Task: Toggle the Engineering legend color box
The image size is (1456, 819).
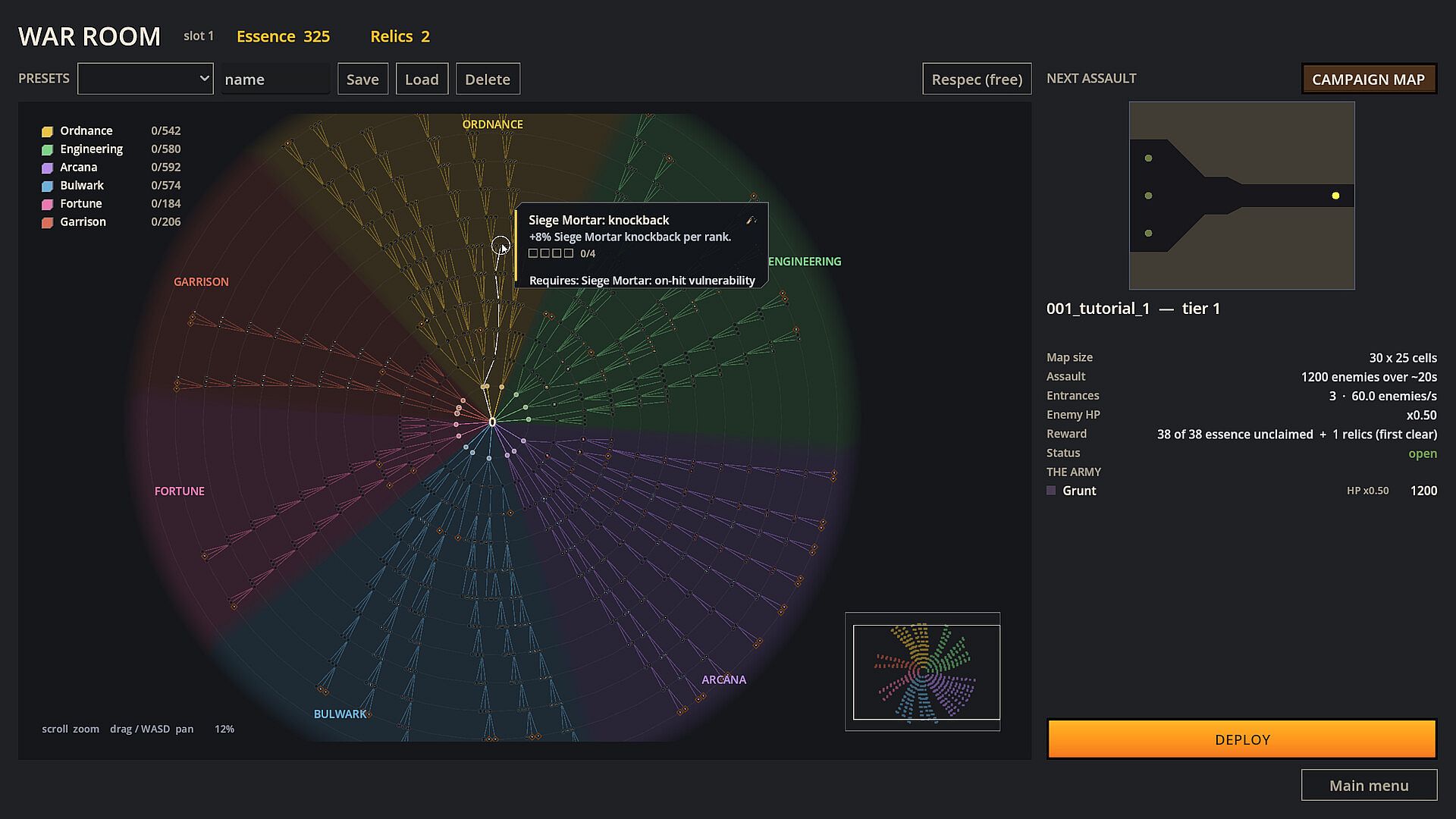Action: pyautogui.click(x=47, y=149)
